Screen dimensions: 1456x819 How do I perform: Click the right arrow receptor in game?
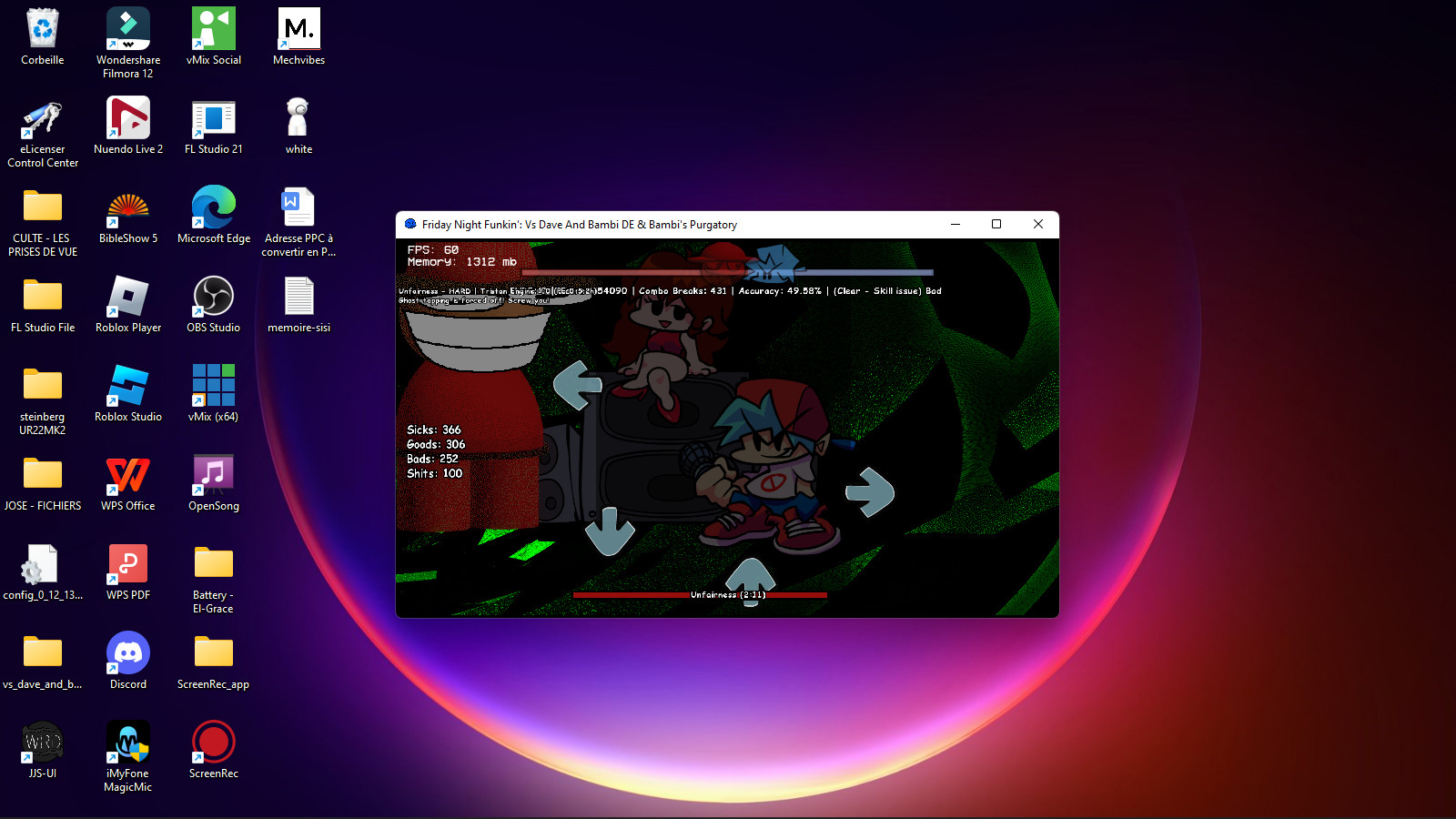tap(870, 492)
